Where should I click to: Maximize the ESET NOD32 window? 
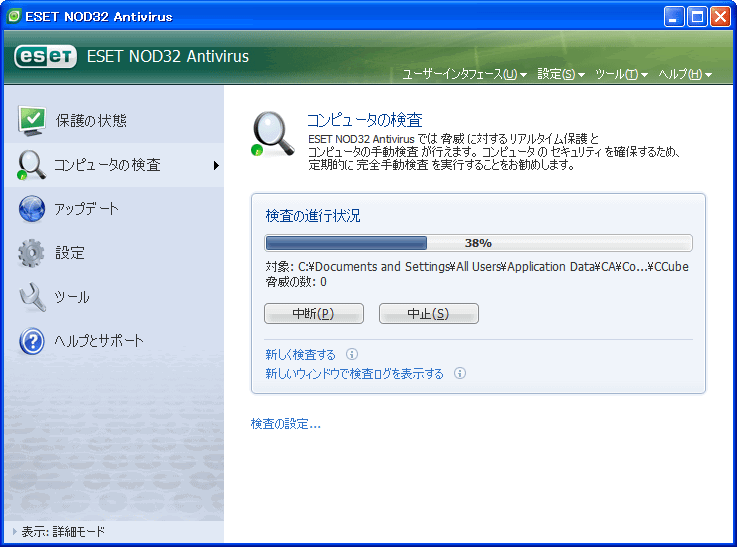[697, 17]
